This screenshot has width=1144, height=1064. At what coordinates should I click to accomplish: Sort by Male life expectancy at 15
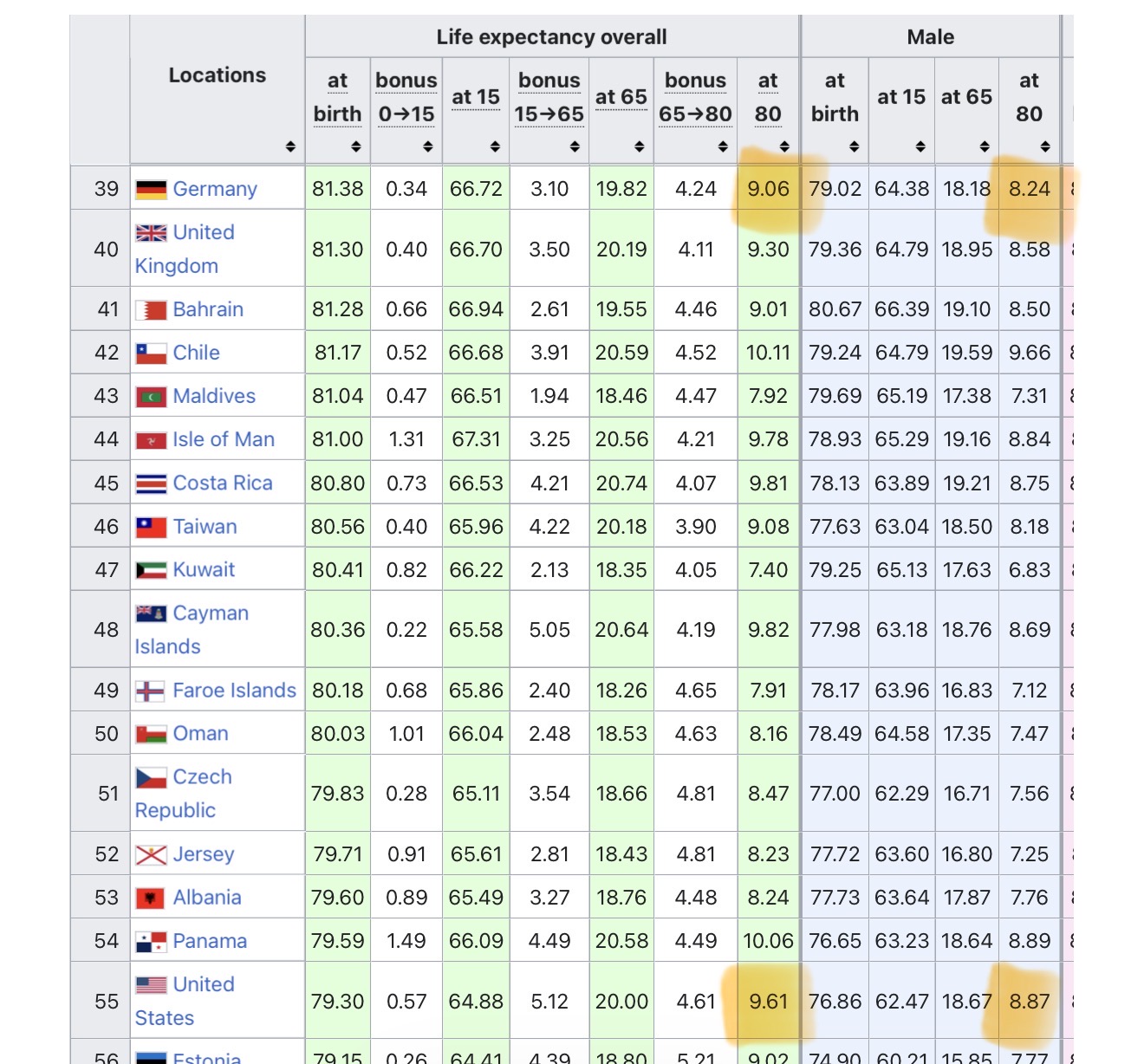point(920,147)
